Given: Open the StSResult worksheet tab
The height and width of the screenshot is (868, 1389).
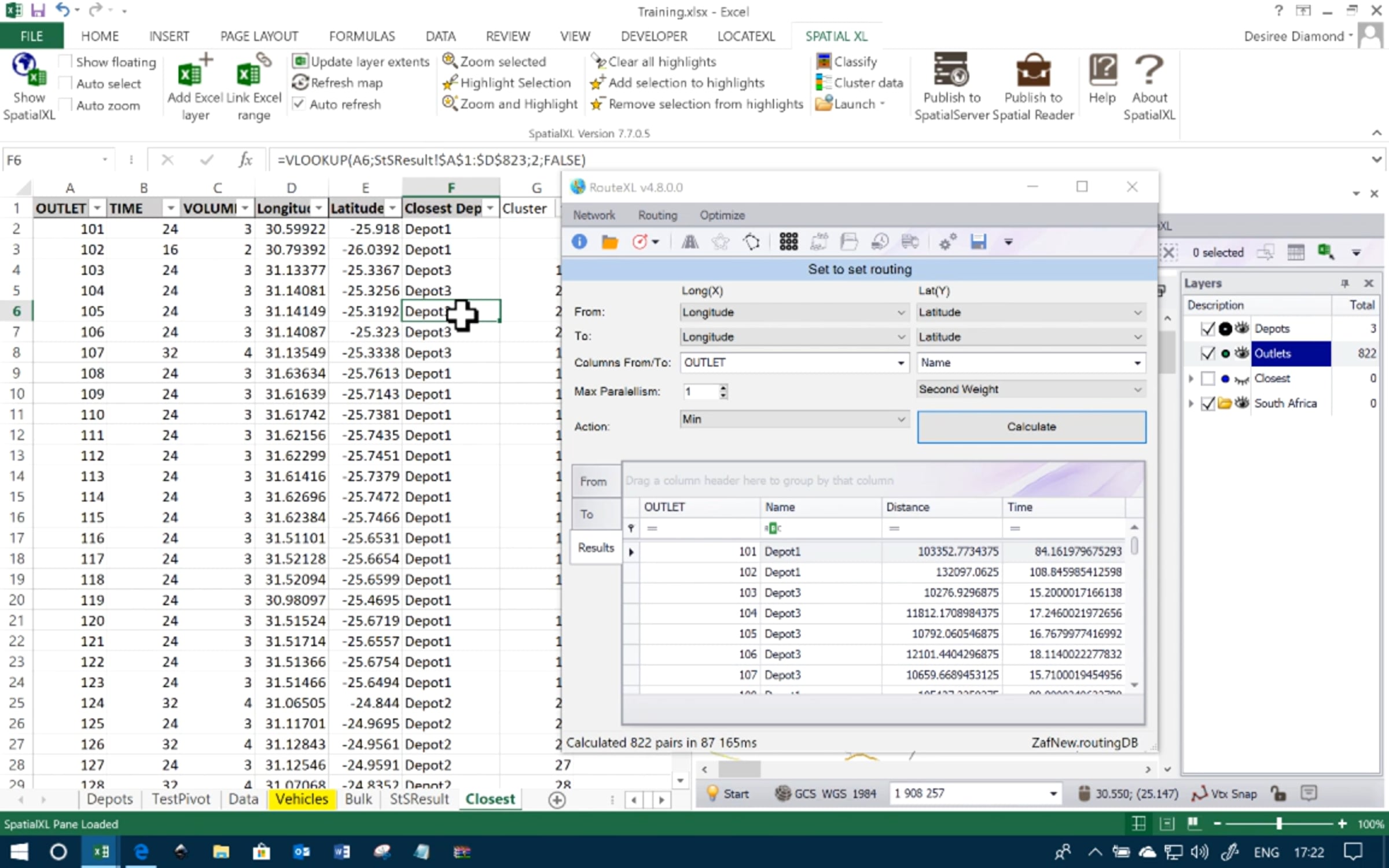Looking at the screenshot, I should (419, 799).
